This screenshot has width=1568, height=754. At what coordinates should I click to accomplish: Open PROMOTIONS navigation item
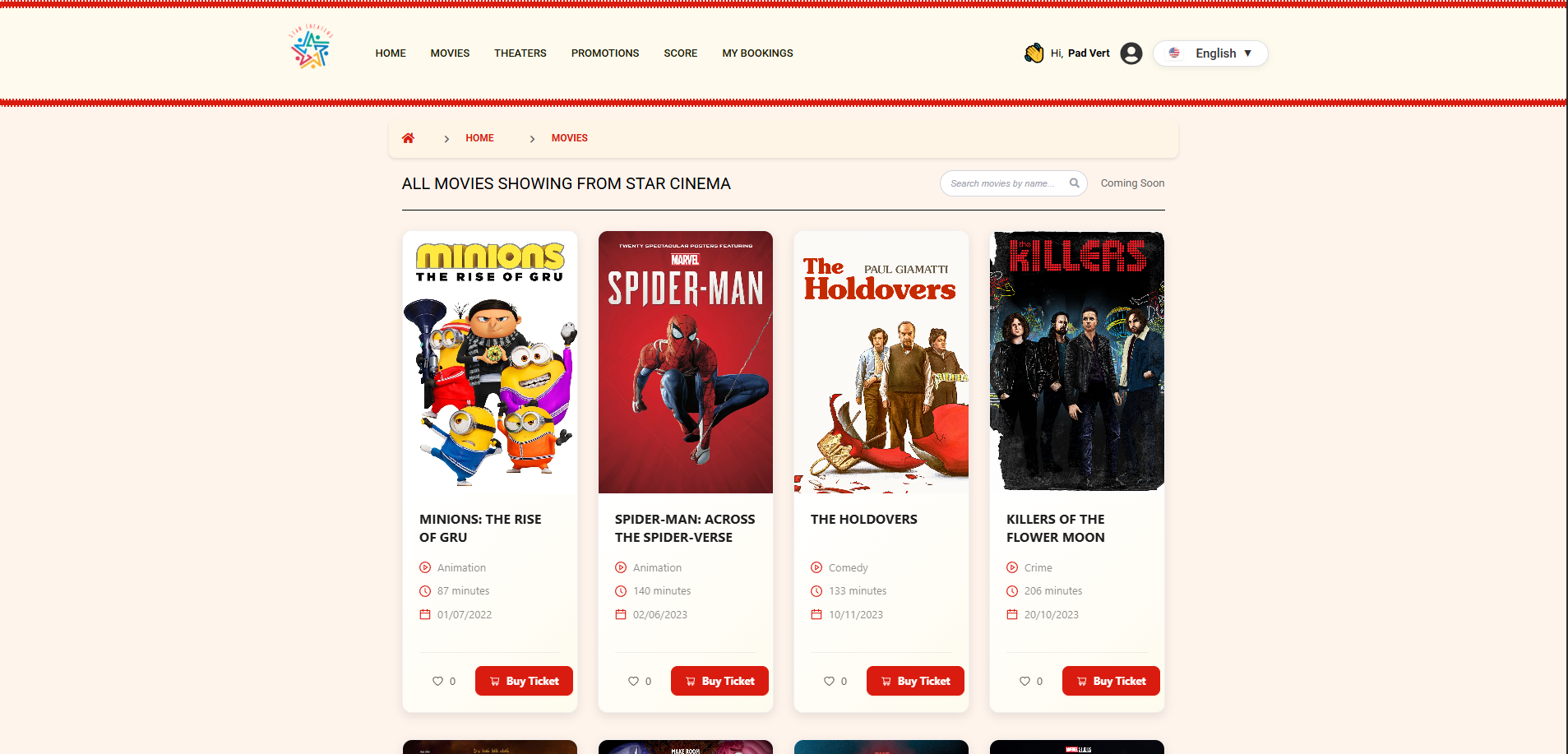(x=605, y=53)
